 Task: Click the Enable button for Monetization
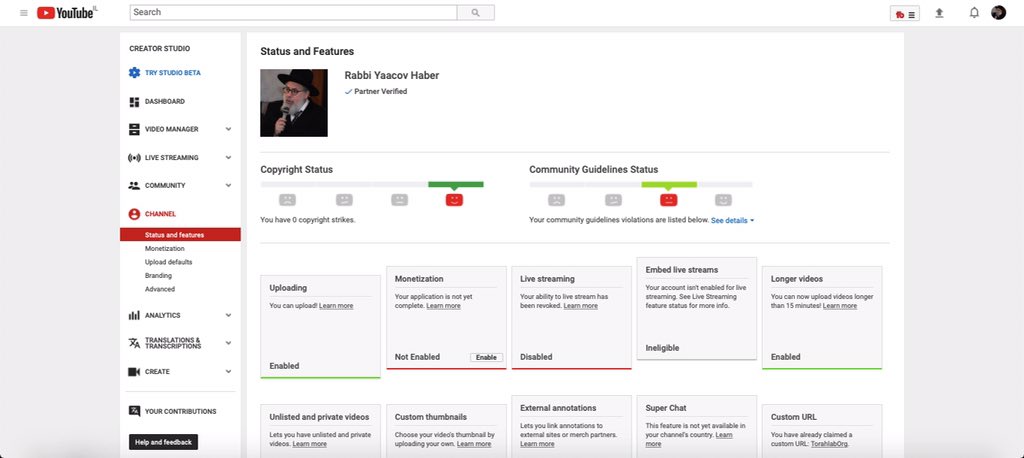(487, 357)
